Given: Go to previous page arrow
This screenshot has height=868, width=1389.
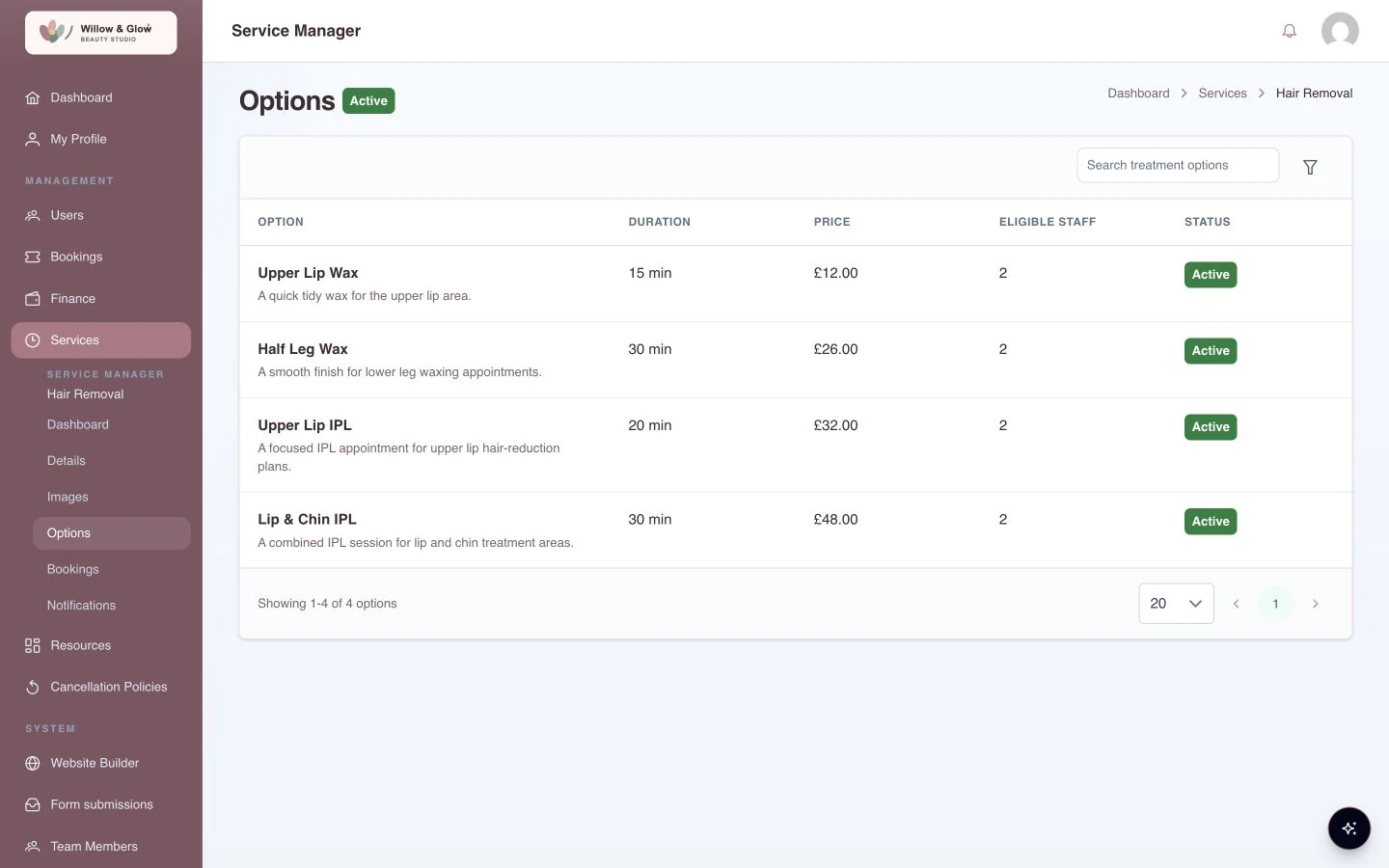Looking at the screenshot, I should [1236, 604].
